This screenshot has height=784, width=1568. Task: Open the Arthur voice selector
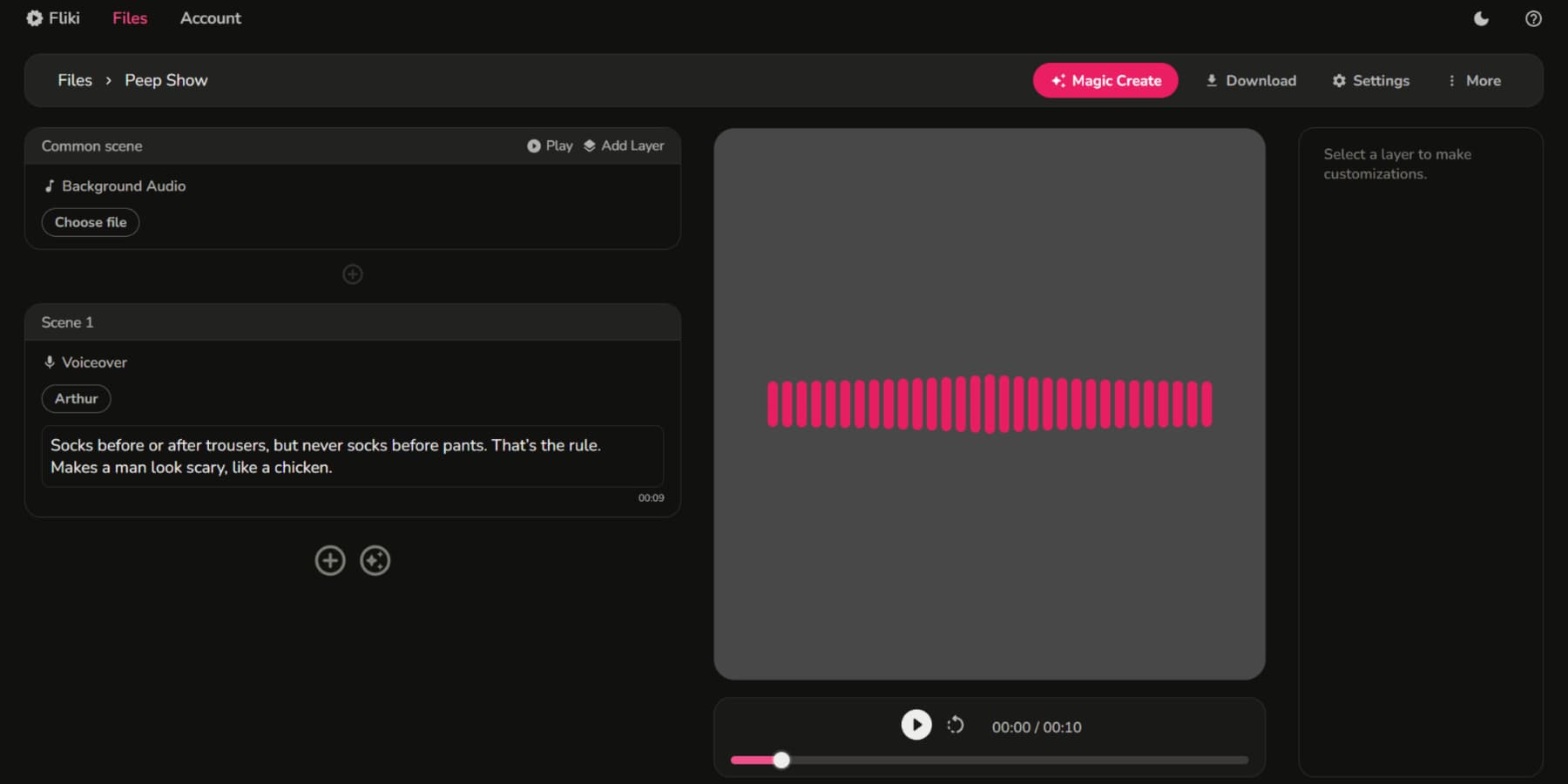[x=76, y=398]
